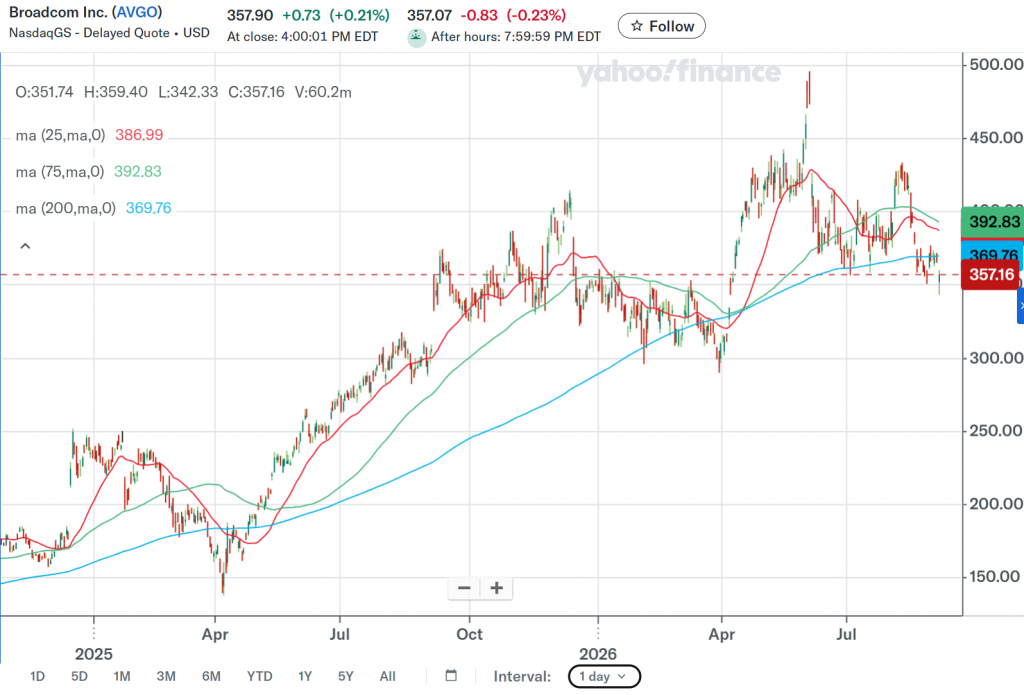Open the AVGO ticker link
The height and width of the screenshot is (695, 1024).
(x=137, y=12)
